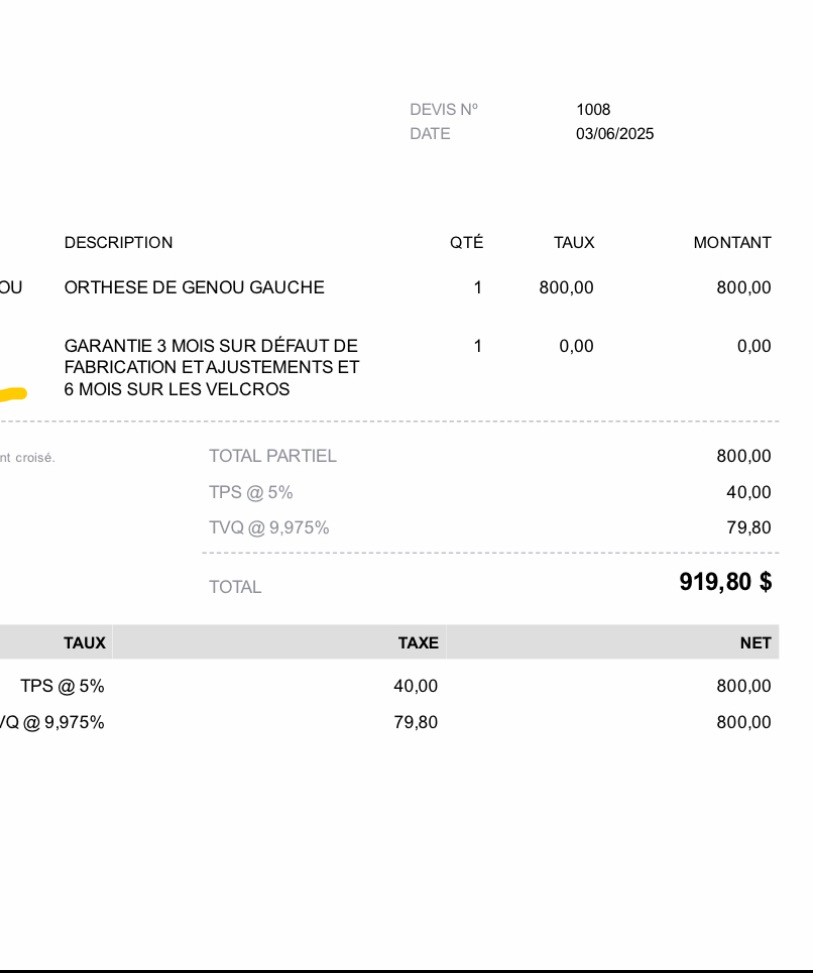This screenshot has height=973, width=813.
Task: Click the 800,00 rate of the orthese line
Action: pos(566,288)
